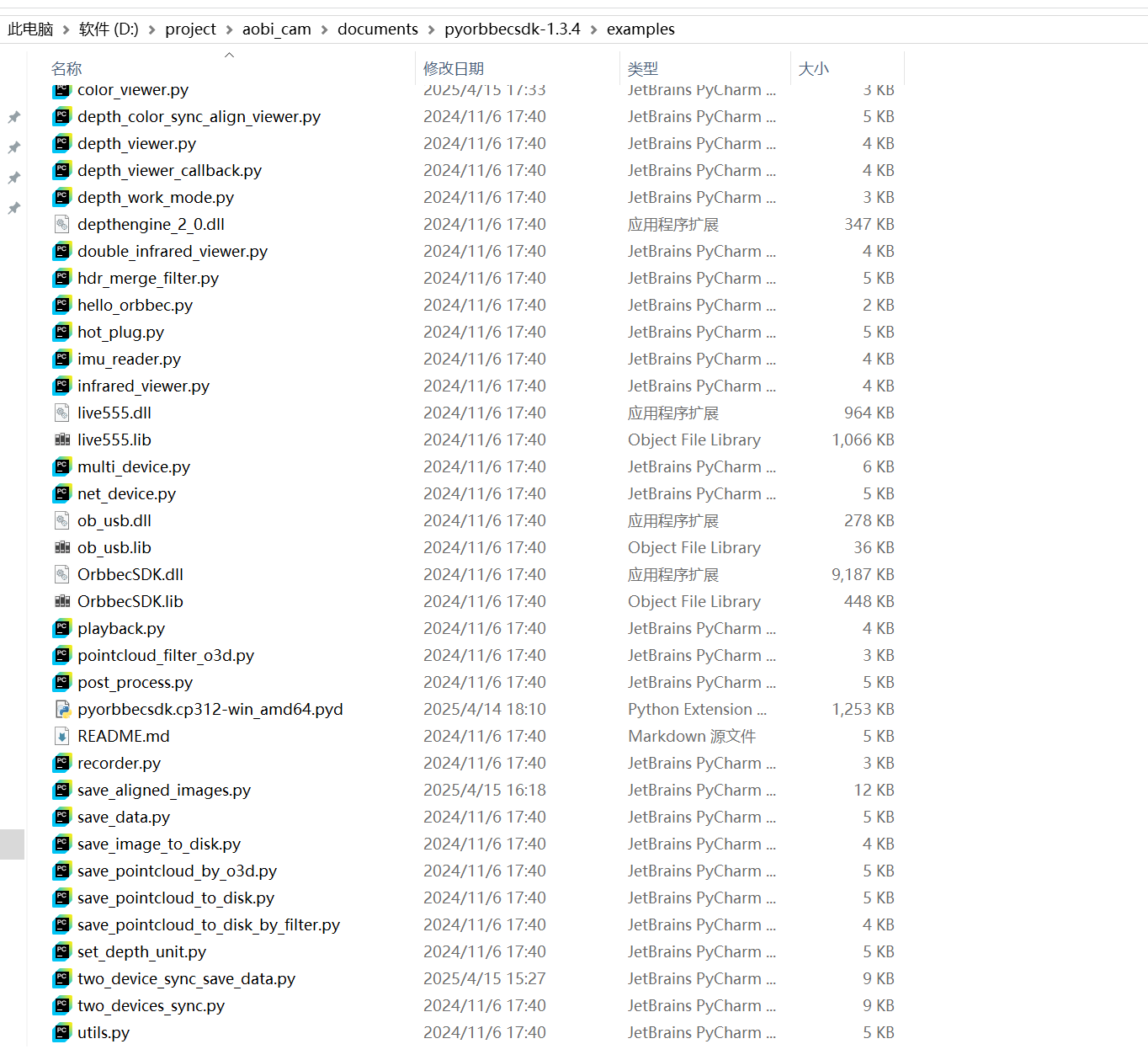
Task: Click the Python Extension type cell
Action: [x=697, y=709]
